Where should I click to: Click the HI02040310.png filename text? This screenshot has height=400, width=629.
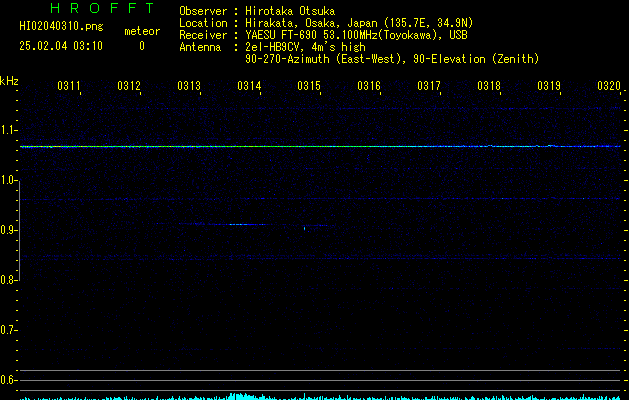tap(61, 27)
